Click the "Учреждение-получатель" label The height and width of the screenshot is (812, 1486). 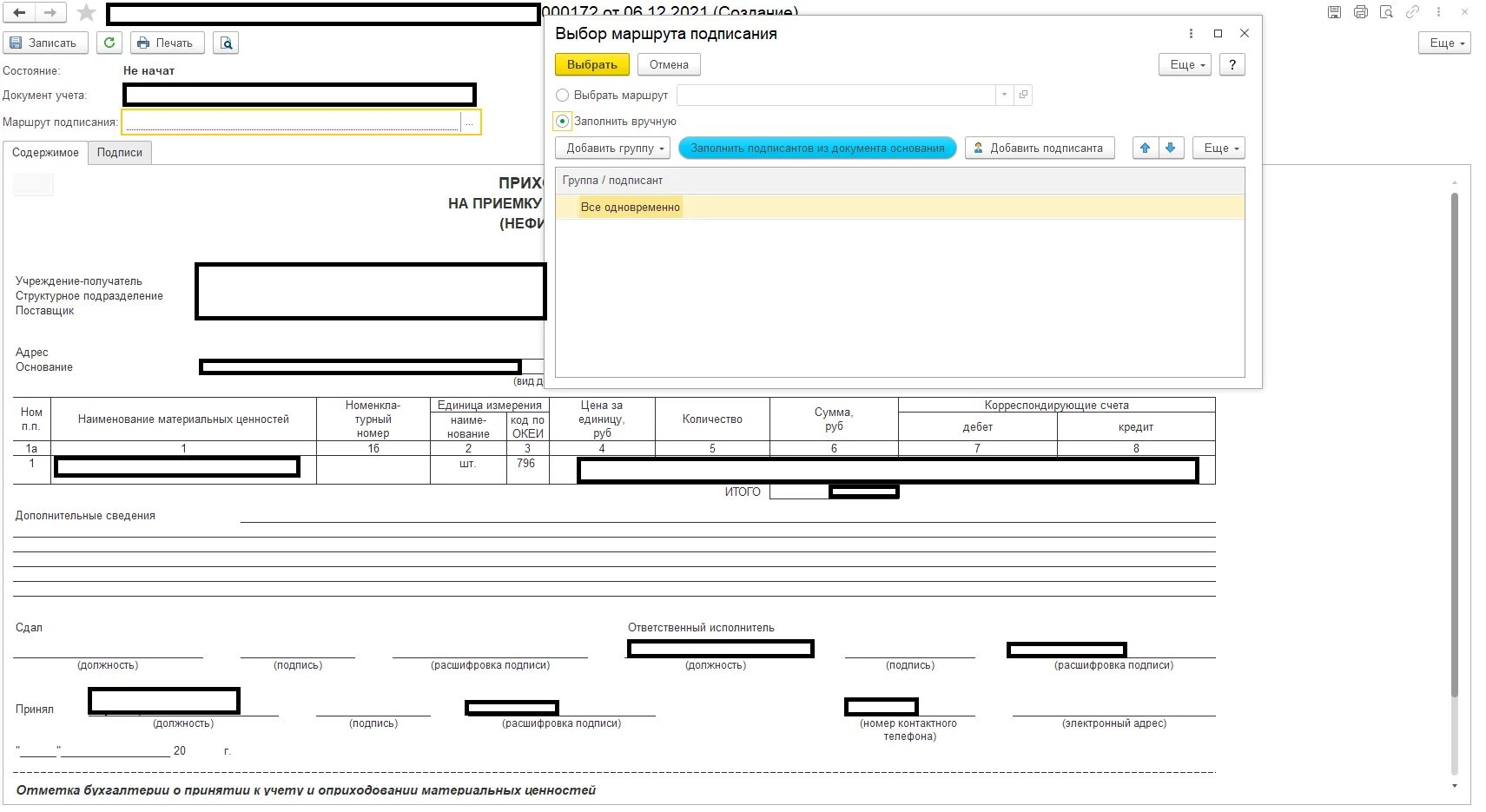click(x=79, y=281)
